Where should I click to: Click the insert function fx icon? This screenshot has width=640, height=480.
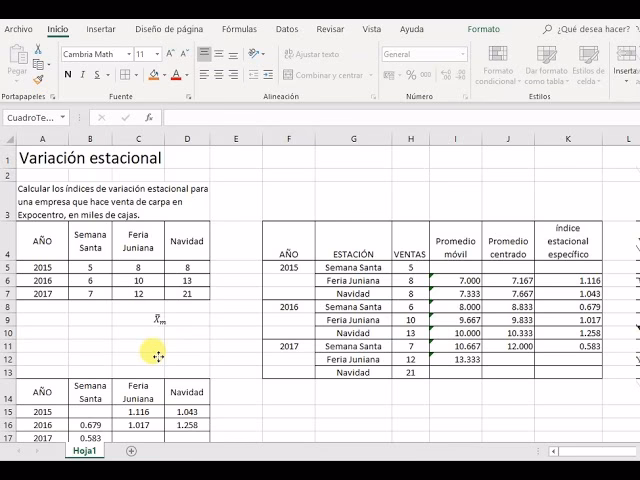[x=149, y=118]
